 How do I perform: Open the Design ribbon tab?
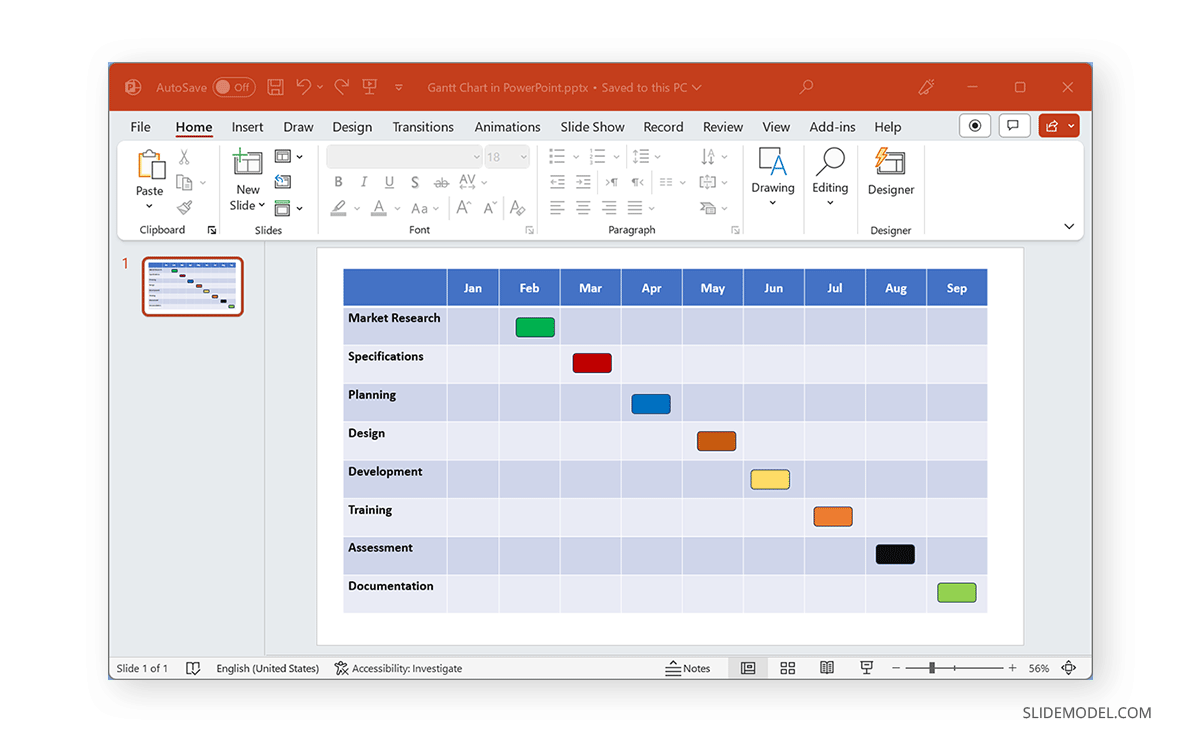[x=352, y=127]
